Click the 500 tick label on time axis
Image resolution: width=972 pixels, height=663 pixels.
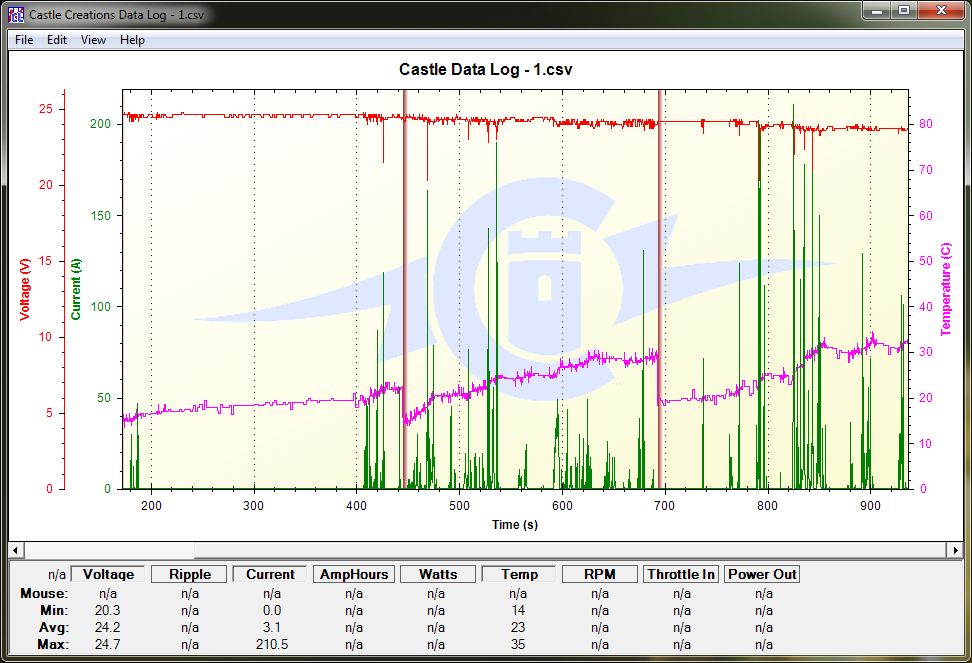click(x=459, y=506)
